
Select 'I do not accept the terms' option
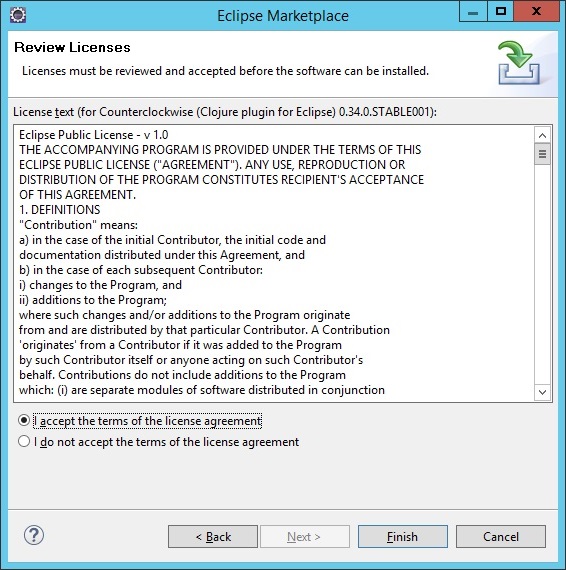tap(24, 441)
